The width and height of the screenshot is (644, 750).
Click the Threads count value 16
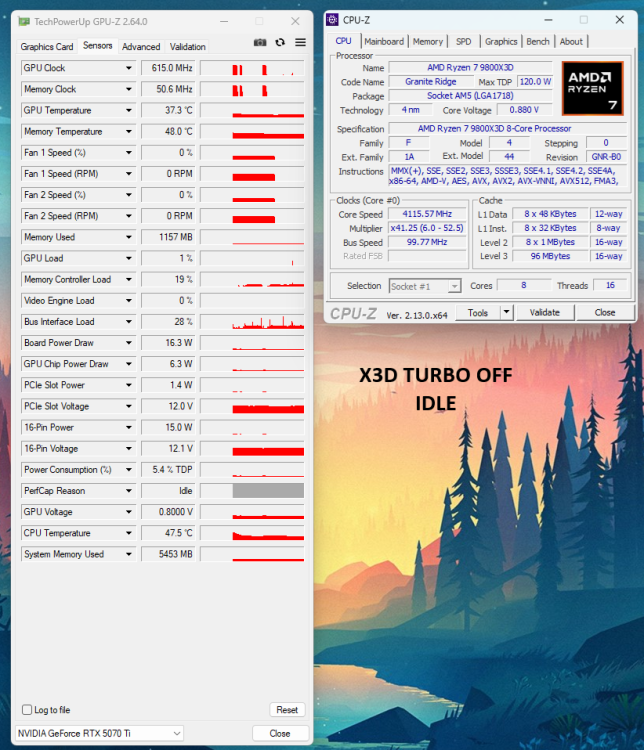(x=610, y=285)
